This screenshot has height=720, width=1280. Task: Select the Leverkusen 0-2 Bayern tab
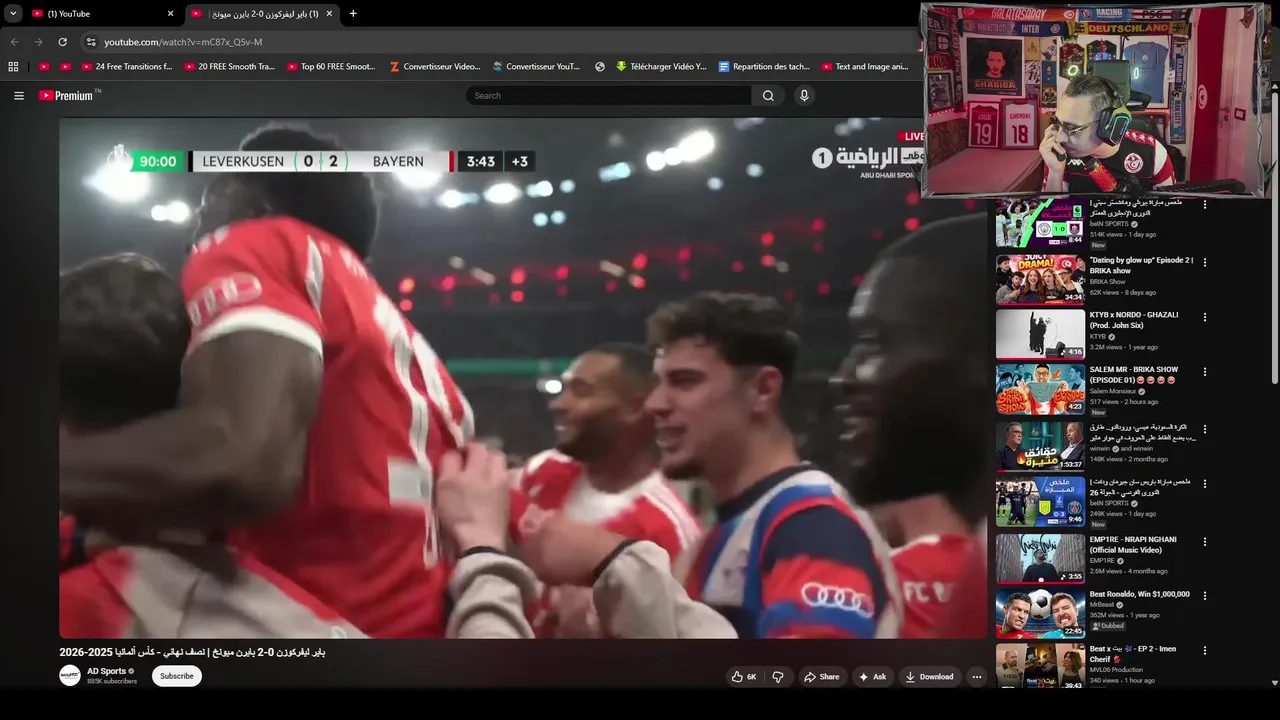pos(262,14)
